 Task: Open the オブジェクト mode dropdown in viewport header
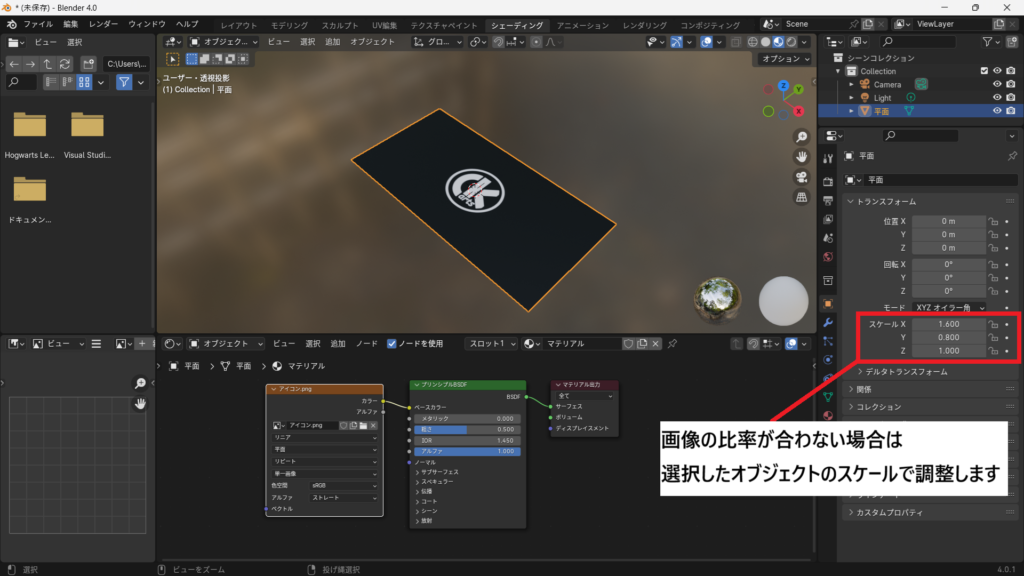[x=223, y=42]
